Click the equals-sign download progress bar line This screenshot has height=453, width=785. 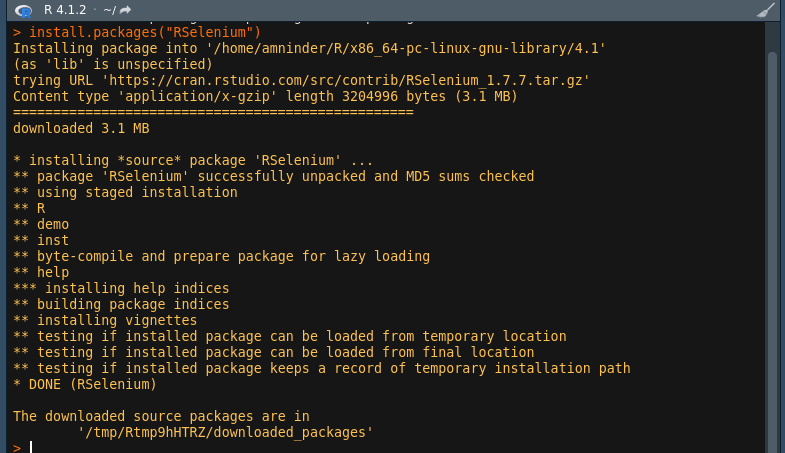[213, 112]
